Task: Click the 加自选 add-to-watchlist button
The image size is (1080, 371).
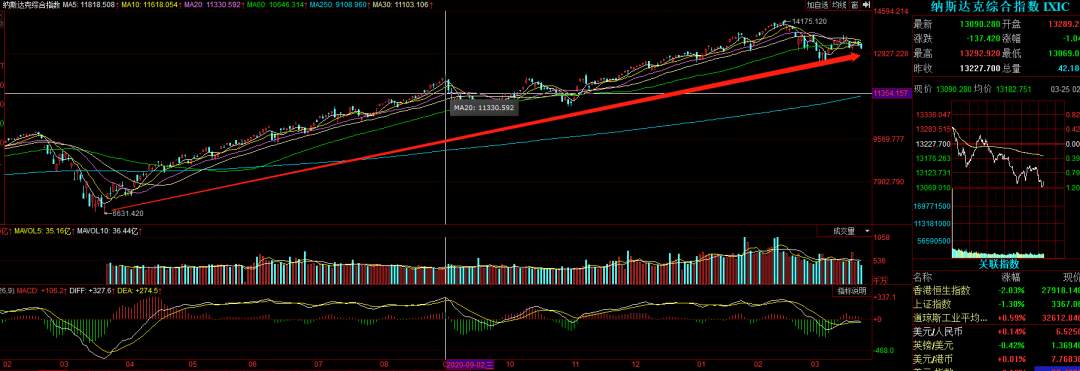Action: 818,5
